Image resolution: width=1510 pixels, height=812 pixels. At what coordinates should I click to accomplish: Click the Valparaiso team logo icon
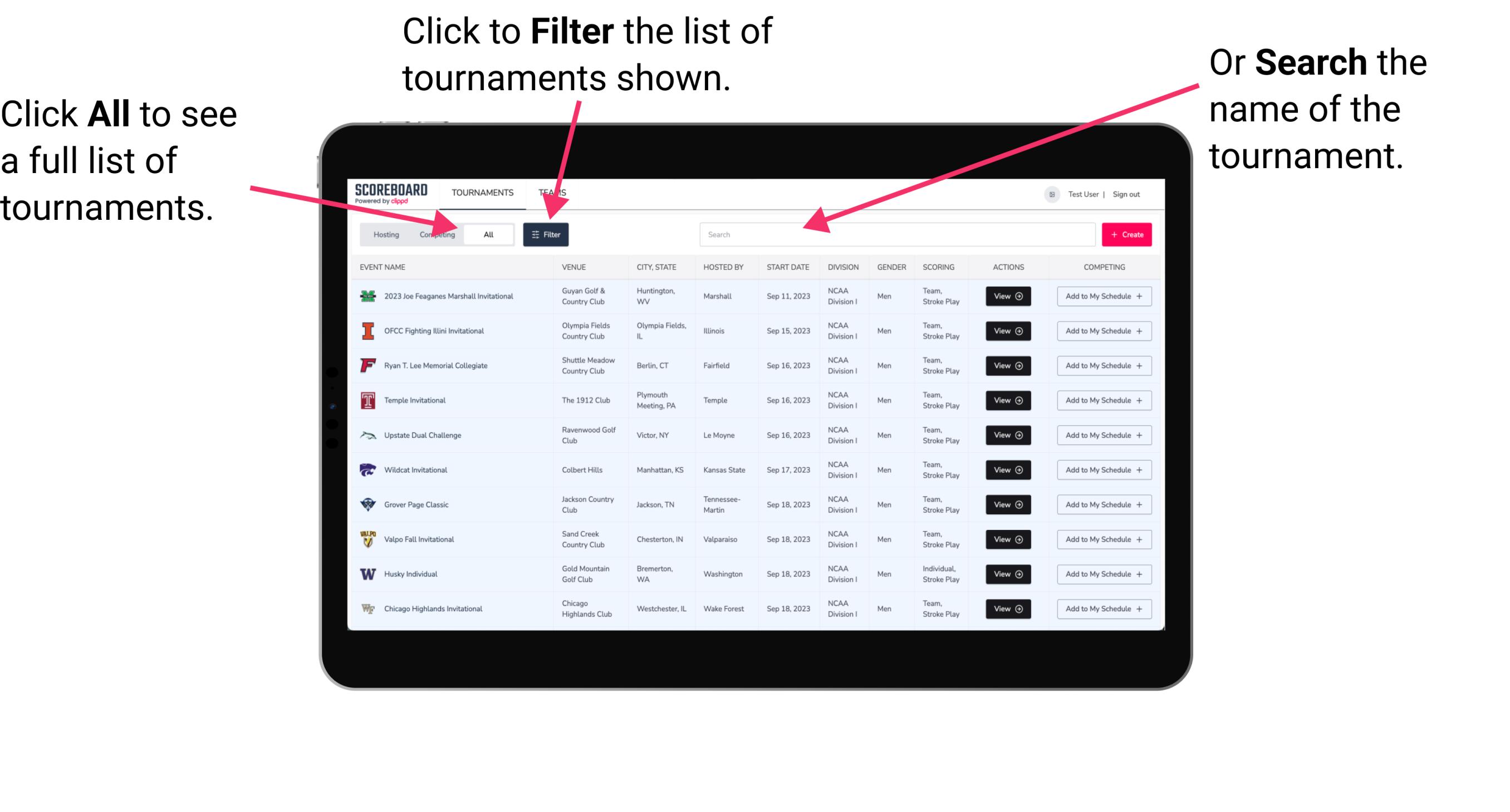pos(367,539)
